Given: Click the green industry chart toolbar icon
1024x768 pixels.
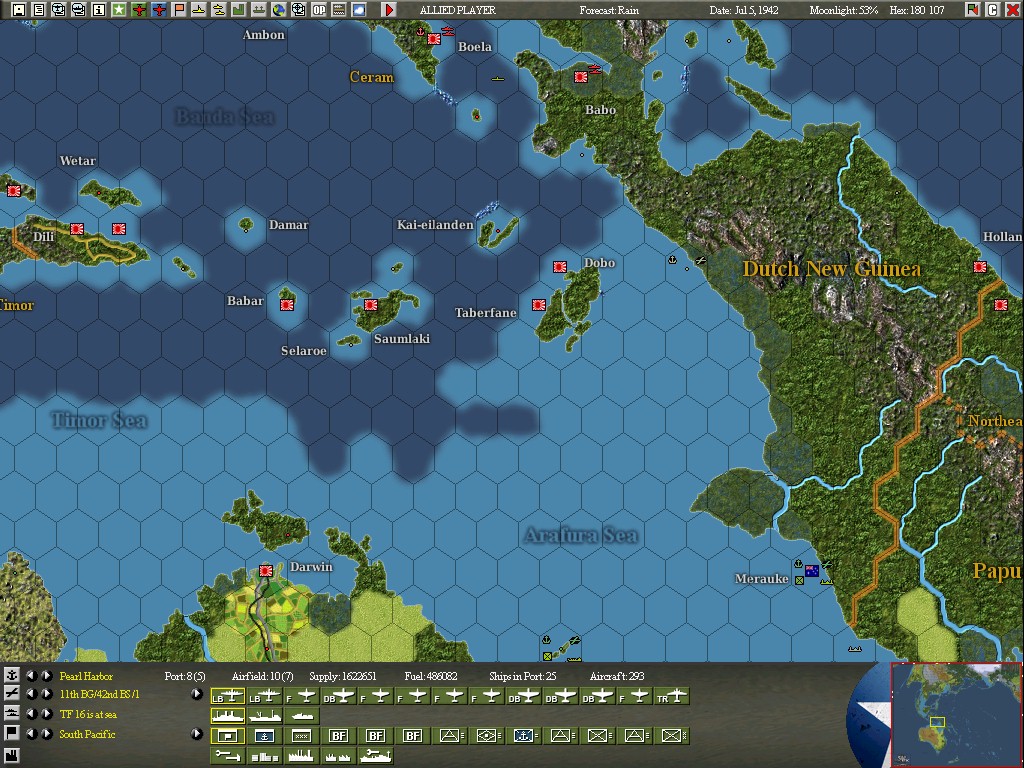Looking at the screenshot, I should [x=239, y=10].
